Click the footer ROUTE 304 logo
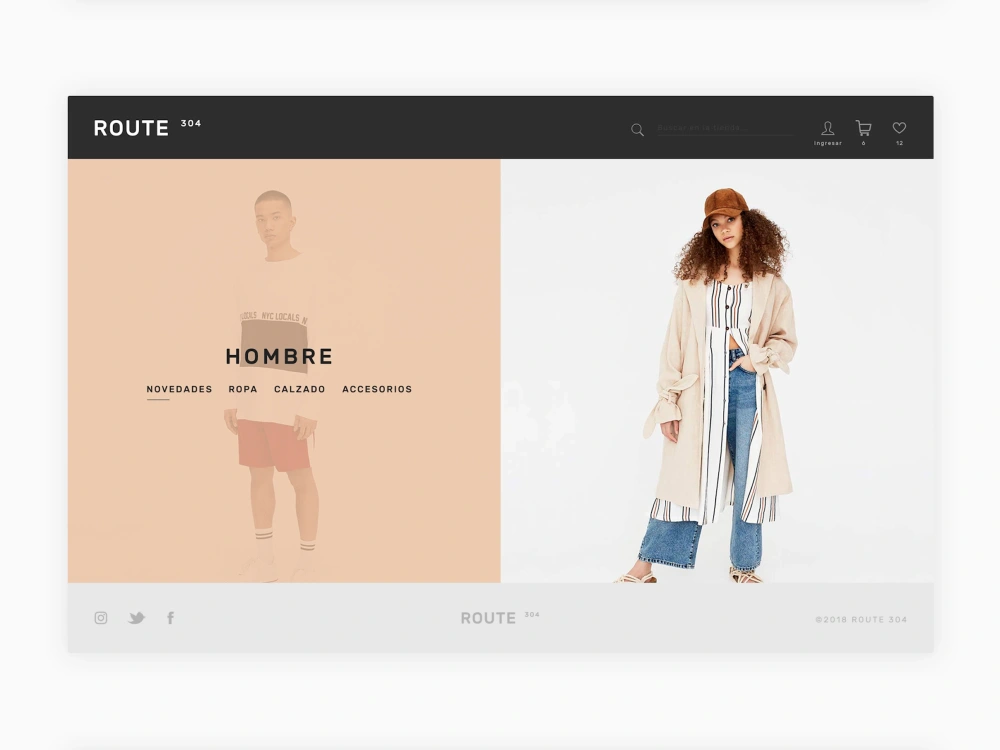 500,617
